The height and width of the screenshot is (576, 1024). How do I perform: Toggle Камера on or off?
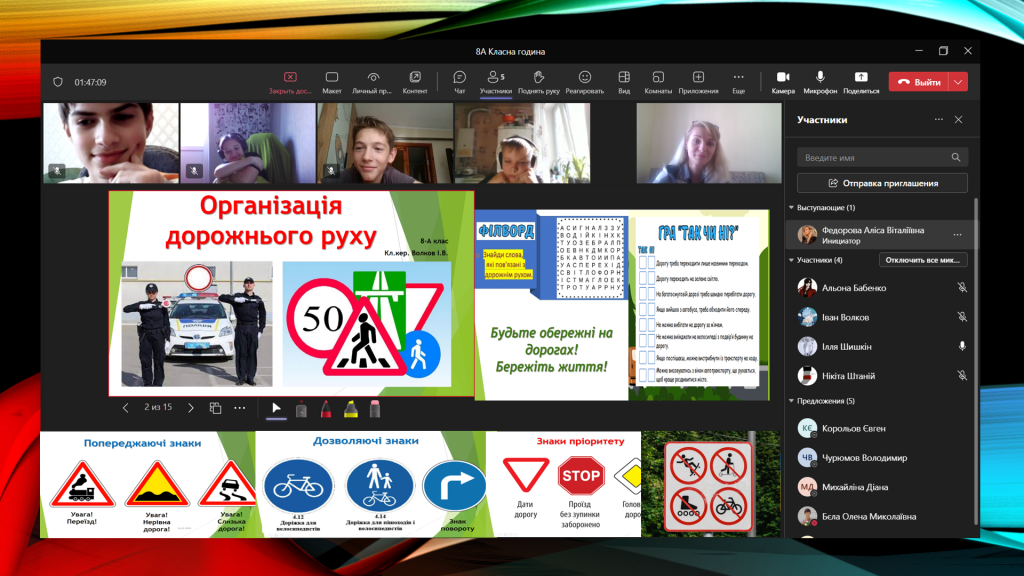click(783, 82)
